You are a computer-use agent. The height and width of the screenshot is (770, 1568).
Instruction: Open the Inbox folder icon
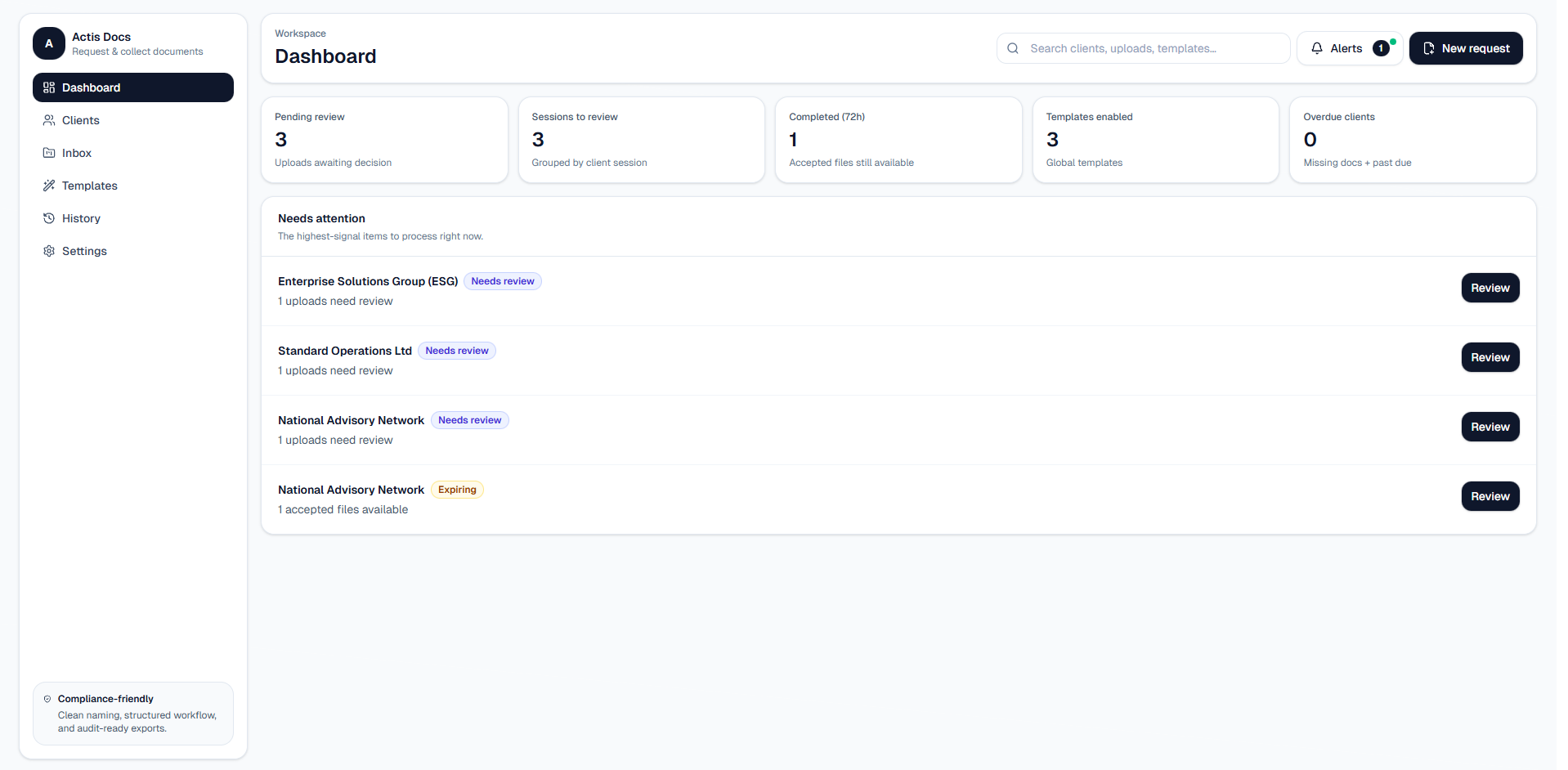click(x=49, y=153)
